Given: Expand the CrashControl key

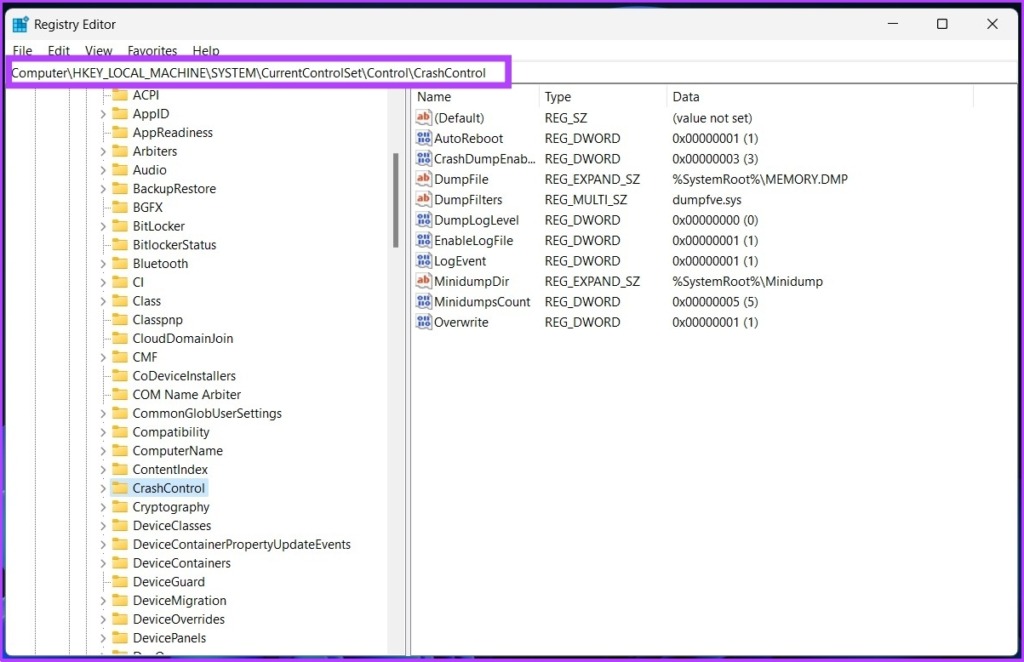Looking at the screenshot, I should click(x=103, y=488).
